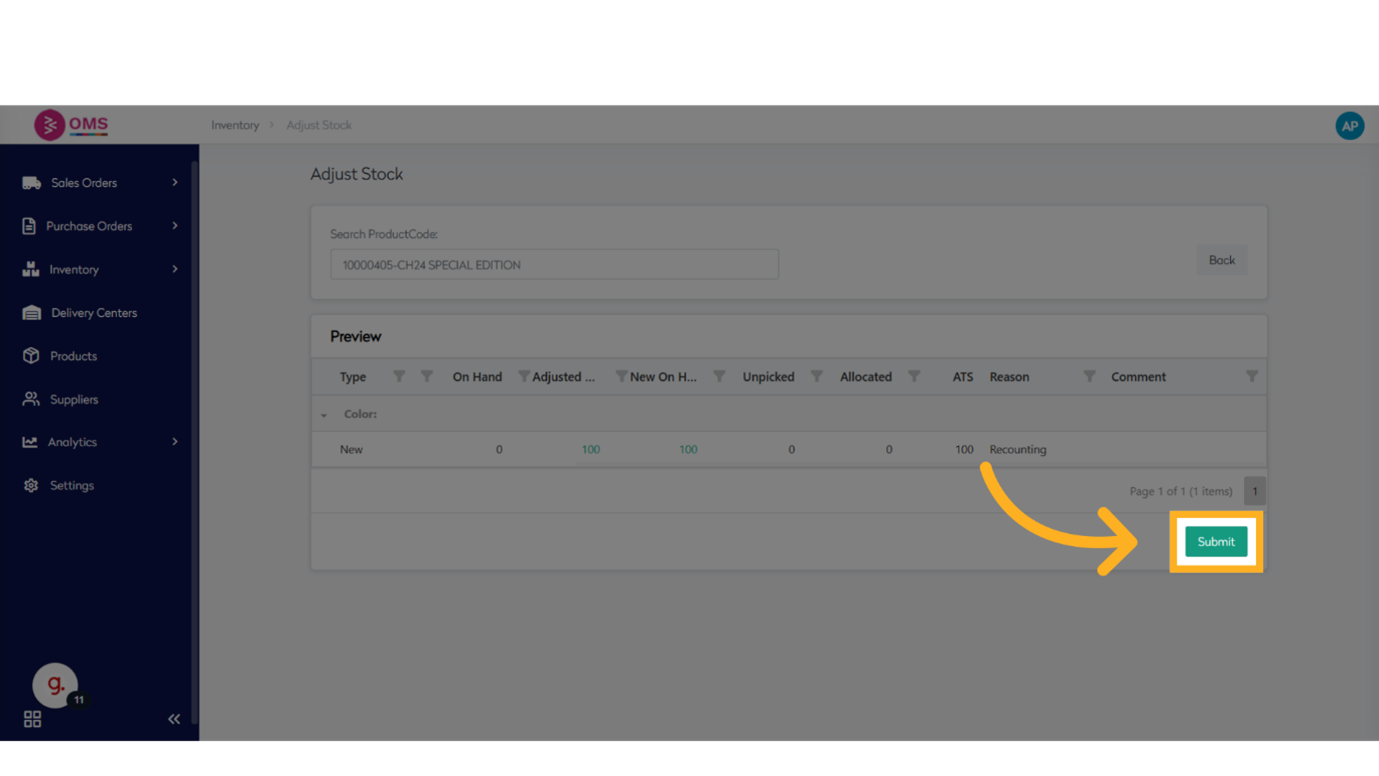Collapse the Color group row
1379x776 pixels.
click(x=324, y=415)
